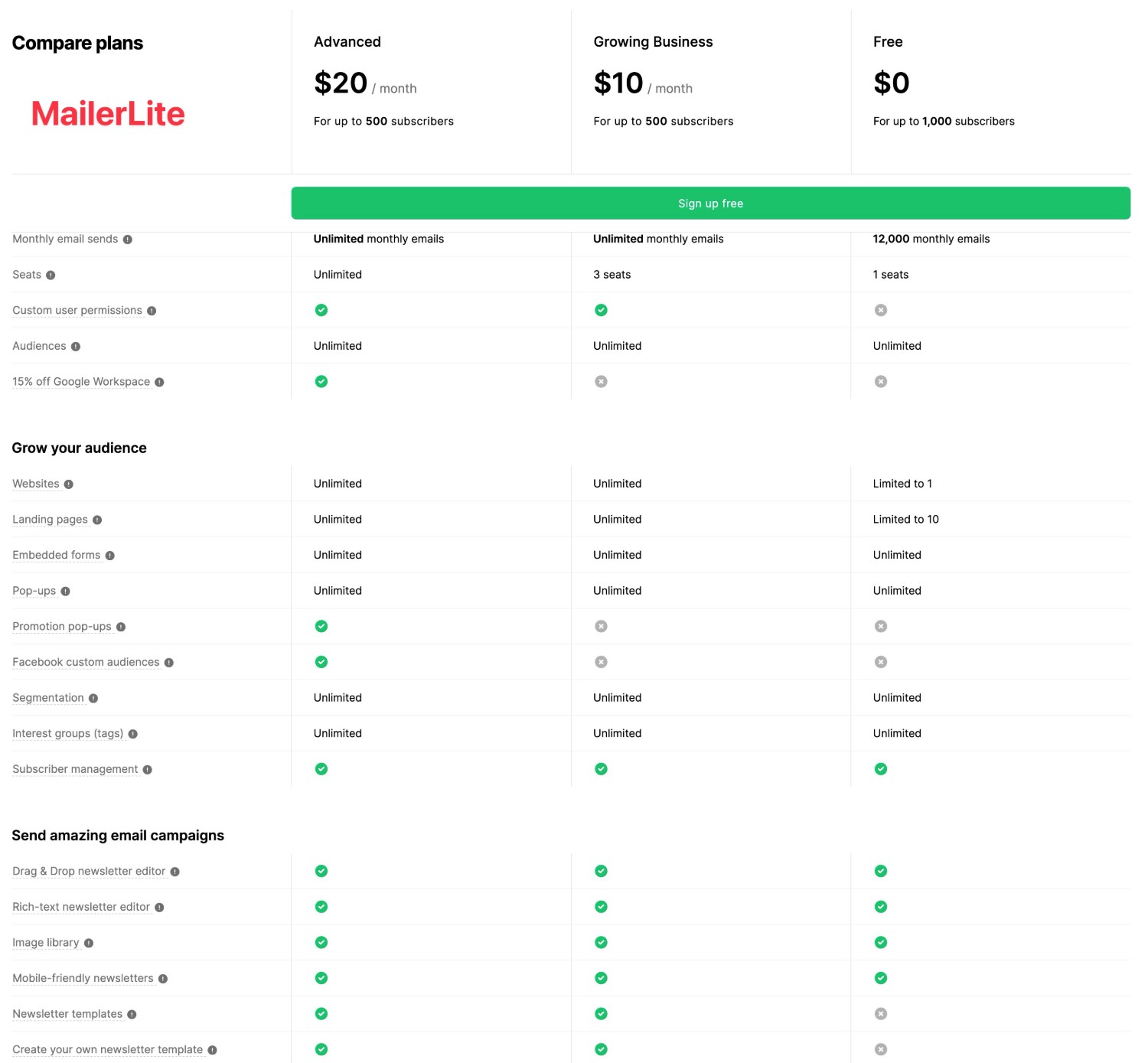Click 'For up to 1,000 subscribers' text
This screenshot has width=1148, height=1063.
944,122
